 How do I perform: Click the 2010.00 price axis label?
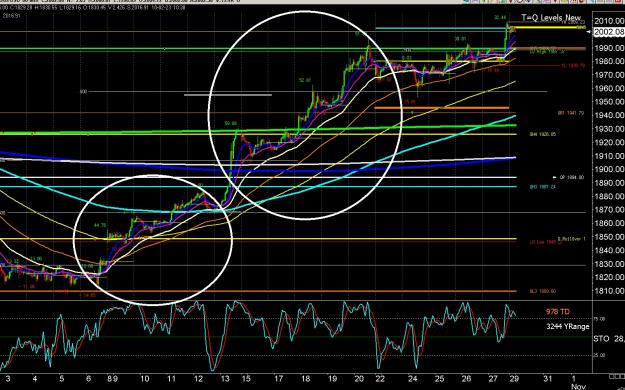(x=609, y=21)
